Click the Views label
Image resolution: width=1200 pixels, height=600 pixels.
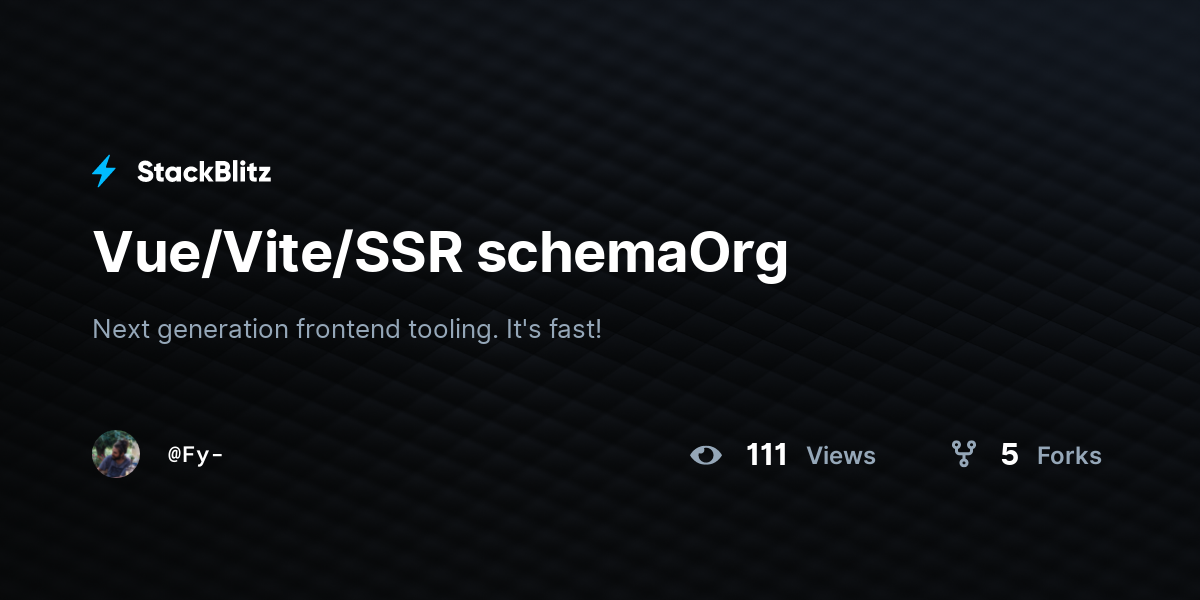[841, 456]
